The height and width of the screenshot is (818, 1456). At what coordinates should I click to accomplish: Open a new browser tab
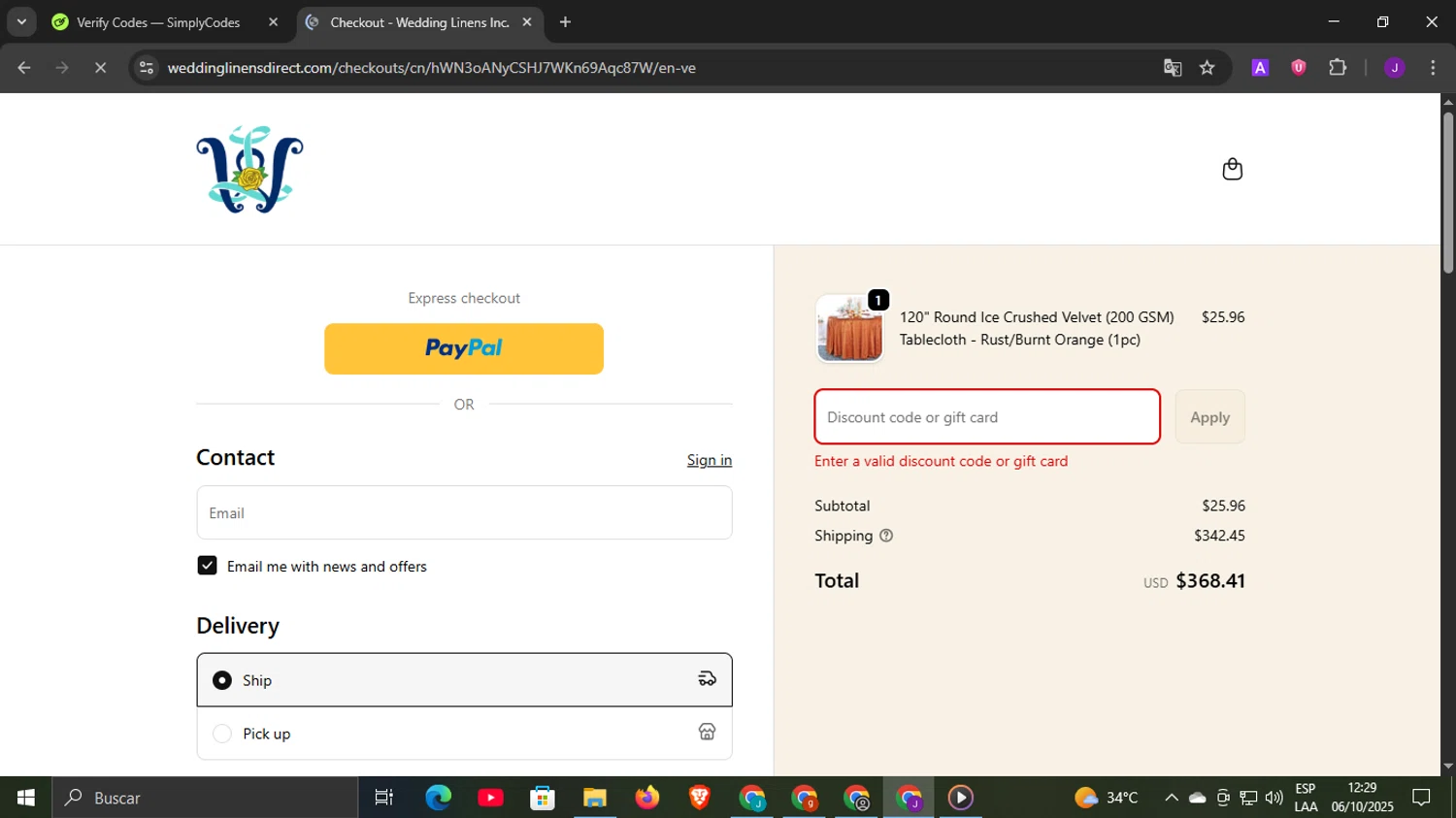[565, 22]
